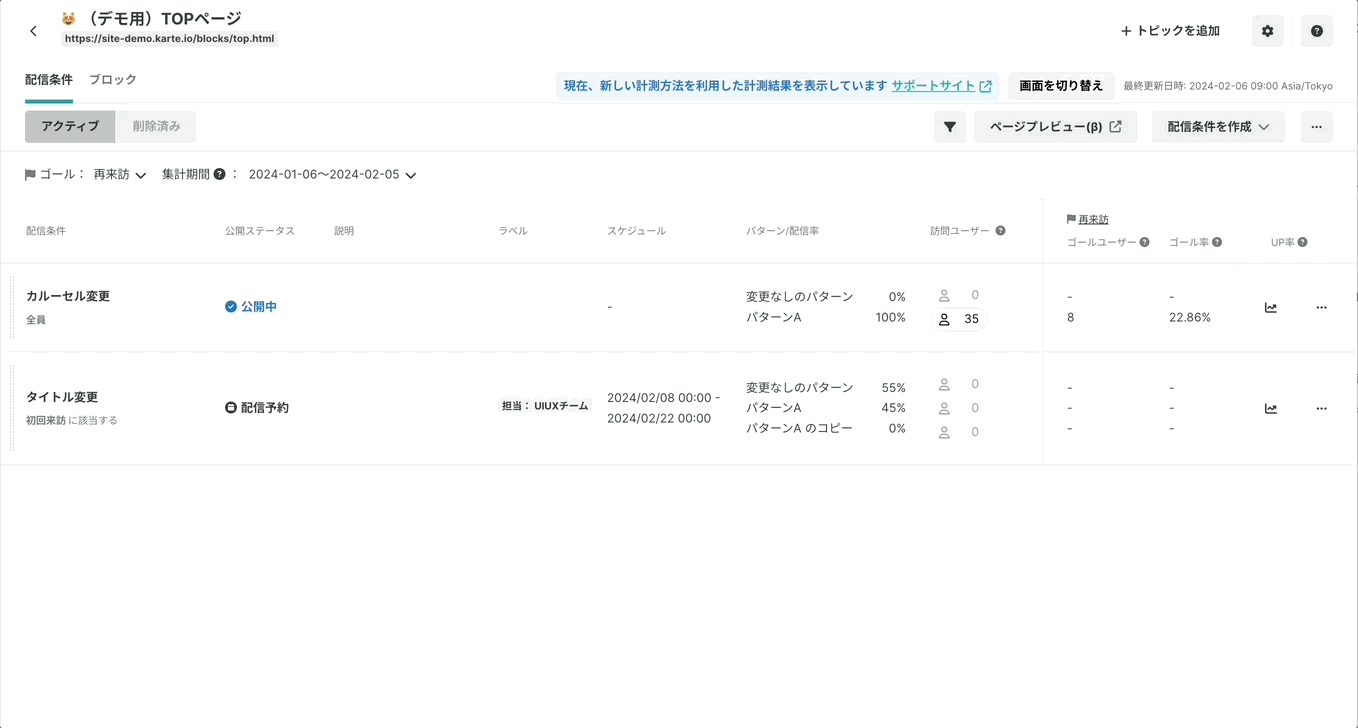Open chart icon for タイトル変更 row

[1270, 408]
